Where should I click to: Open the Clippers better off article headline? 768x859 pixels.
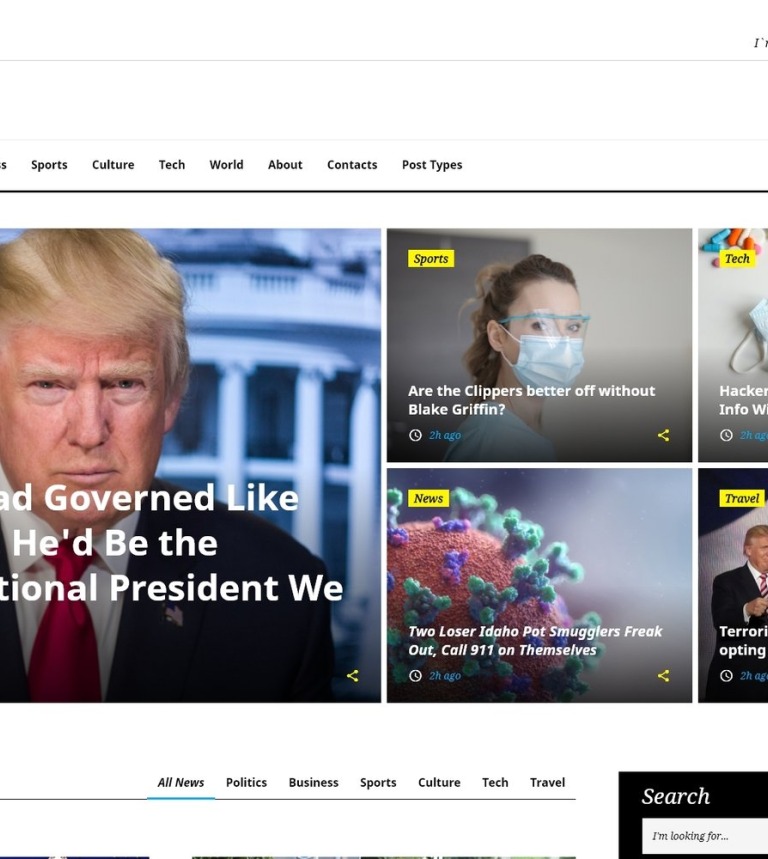531,400
